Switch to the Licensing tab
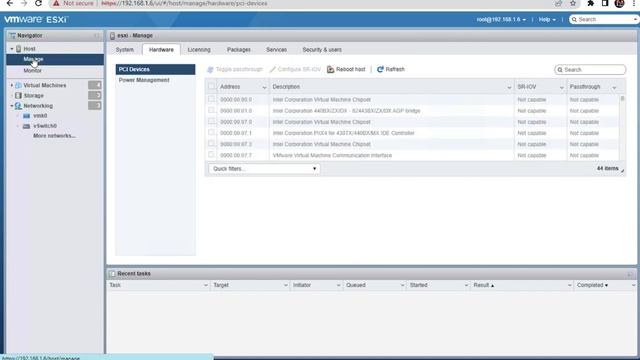The width and height of the screenshot is (640, 360). pos(199,49)
